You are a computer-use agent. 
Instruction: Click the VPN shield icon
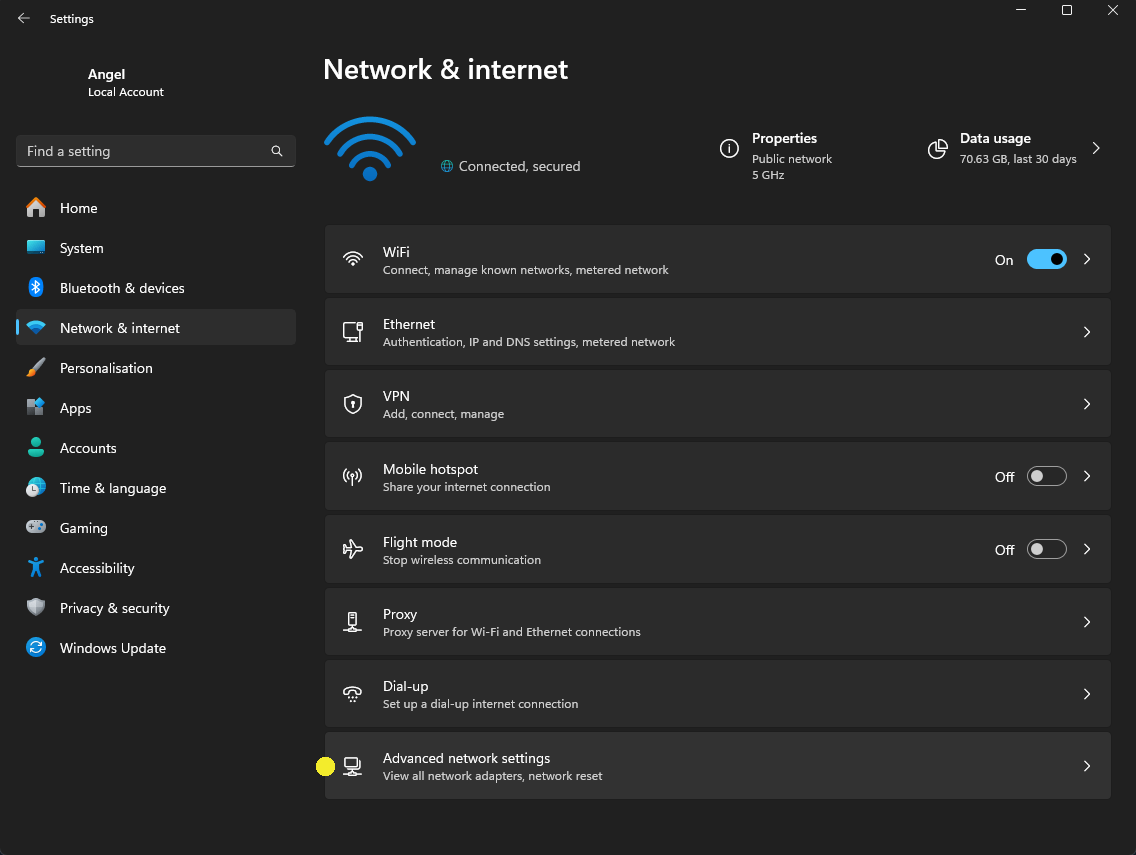tap(352, 404)
